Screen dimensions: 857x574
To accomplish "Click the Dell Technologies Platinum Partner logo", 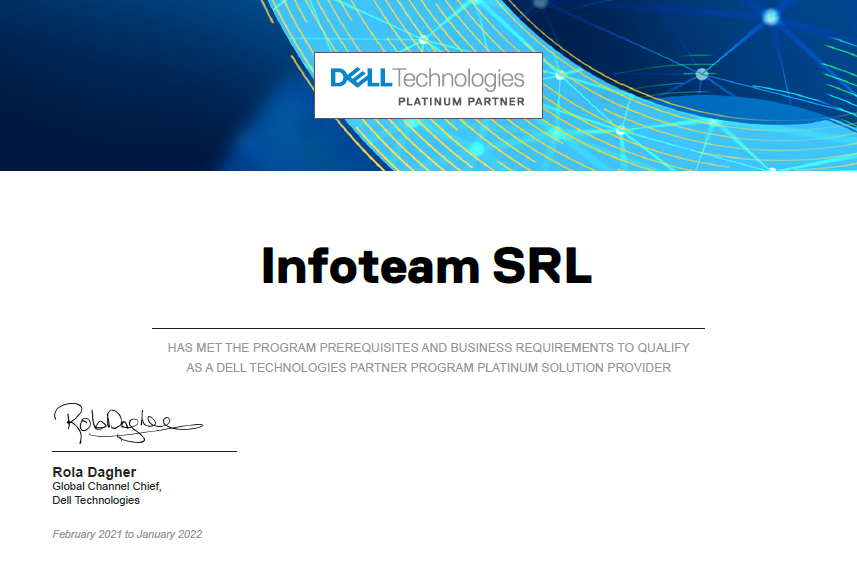I will (x=428, y=85).
